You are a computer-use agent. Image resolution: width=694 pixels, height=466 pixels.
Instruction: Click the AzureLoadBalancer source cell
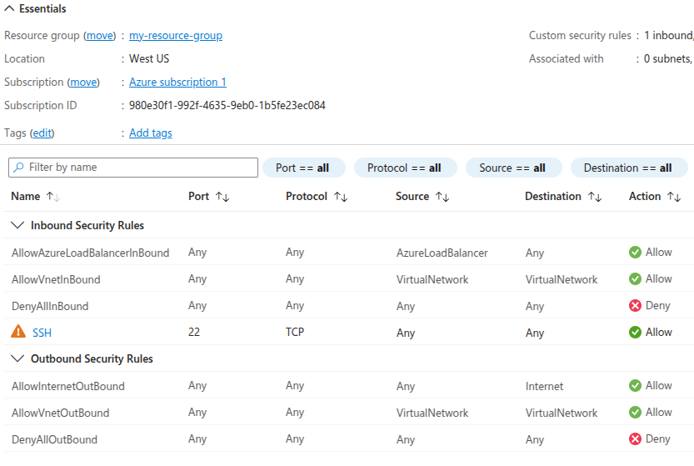pos(442,253)
